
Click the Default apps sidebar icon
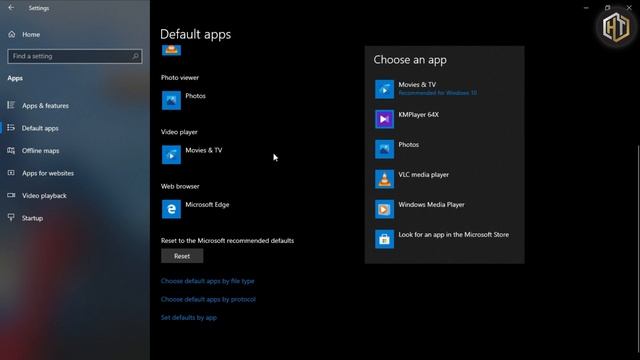coord(11,128)
